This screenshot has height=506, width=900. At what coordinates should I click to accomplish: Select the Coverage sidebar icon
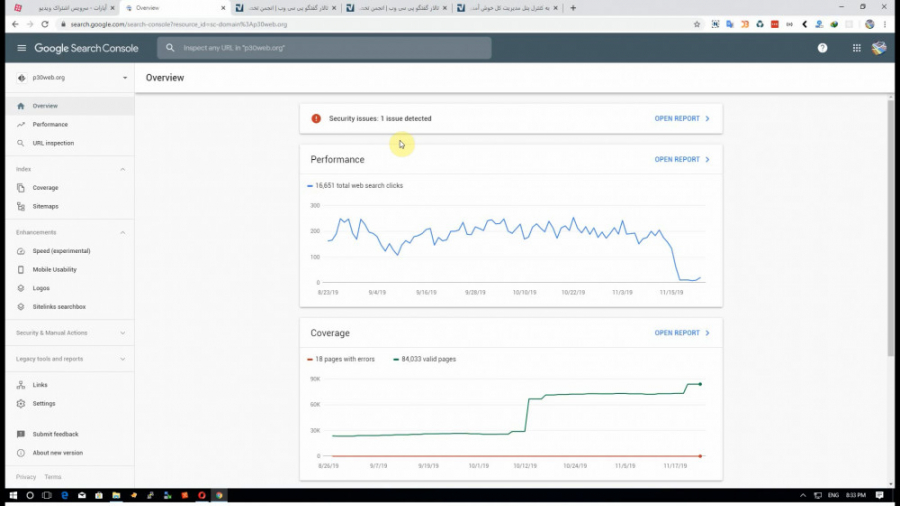(21, 188)
